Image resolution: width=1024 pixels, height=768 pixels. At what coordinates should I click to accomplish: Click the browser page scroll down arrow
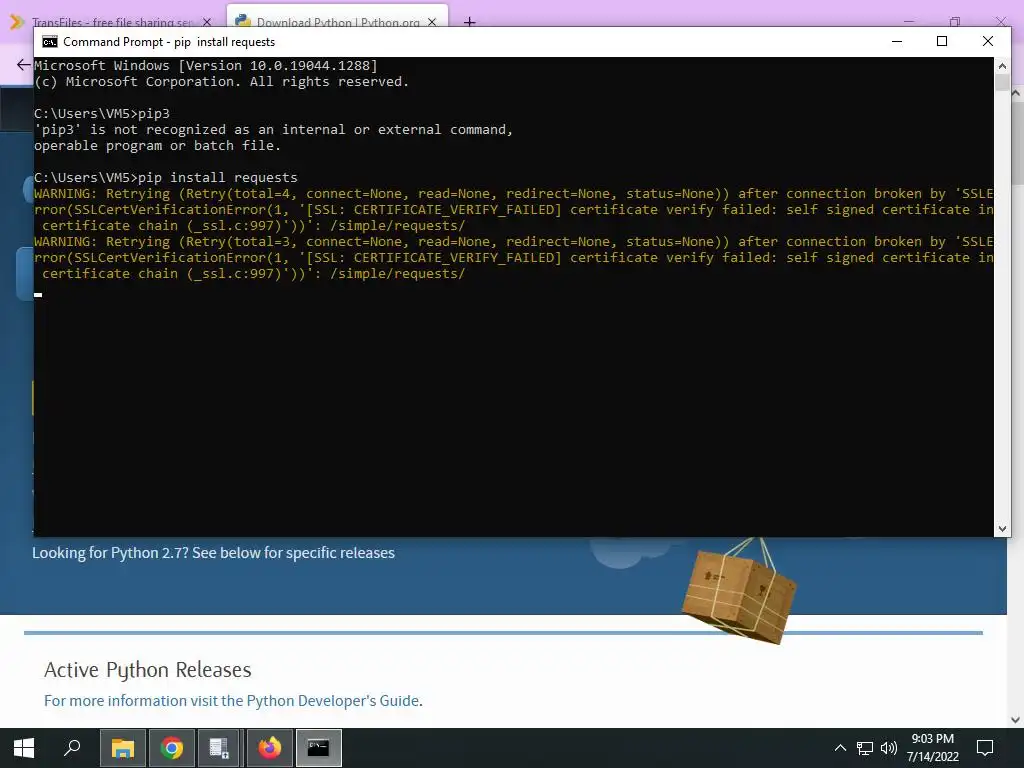(x=1016, y=720)
